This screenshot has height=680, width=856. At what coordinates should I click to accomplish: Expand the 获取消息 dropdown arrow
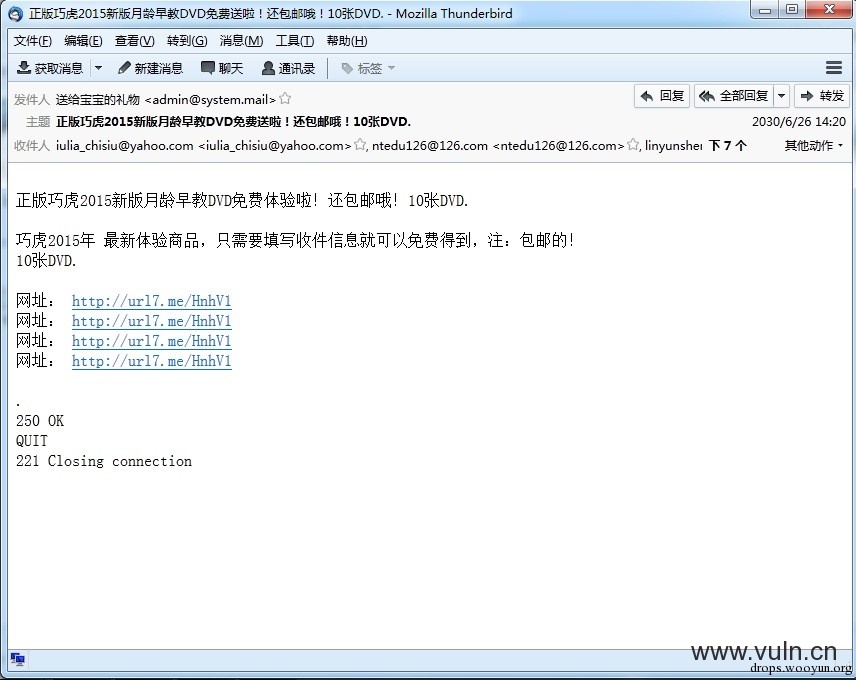[98, 68]
